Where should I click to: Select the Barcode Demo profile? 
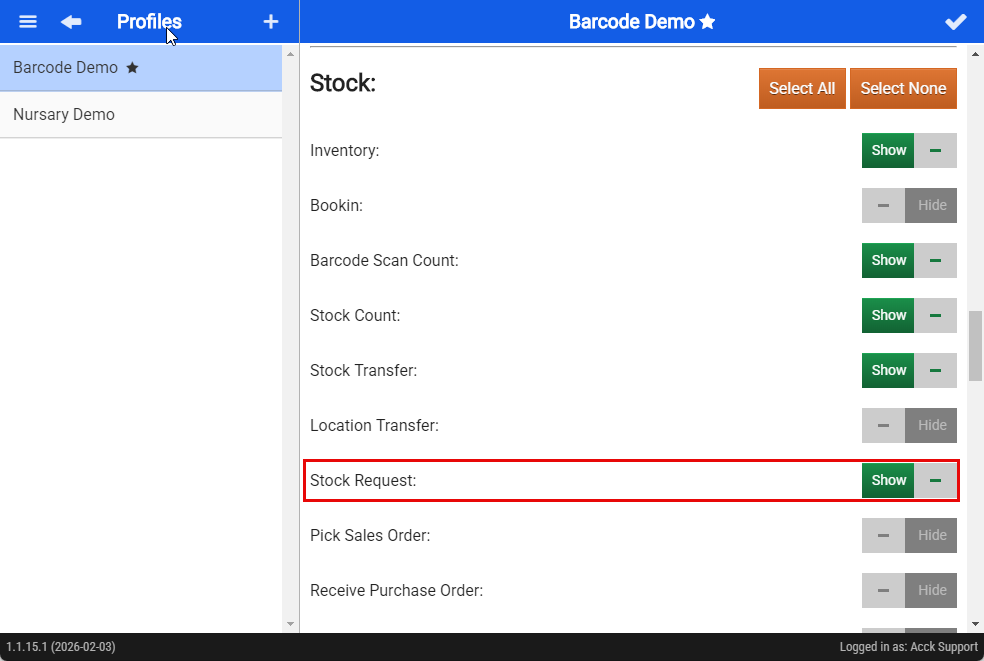coord(65,68)
